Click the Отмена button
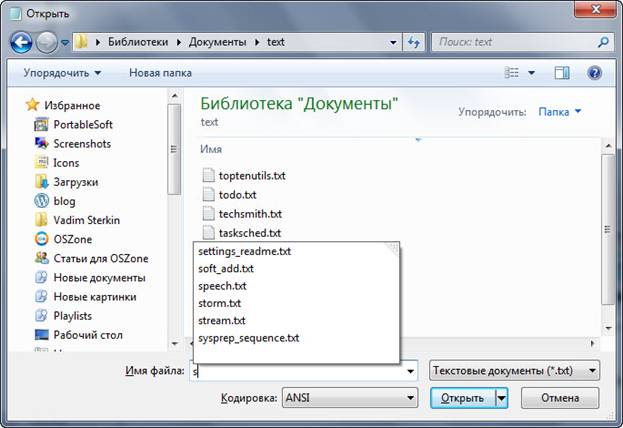This screenshot has width=623, height=428. (x=560, y=398)
